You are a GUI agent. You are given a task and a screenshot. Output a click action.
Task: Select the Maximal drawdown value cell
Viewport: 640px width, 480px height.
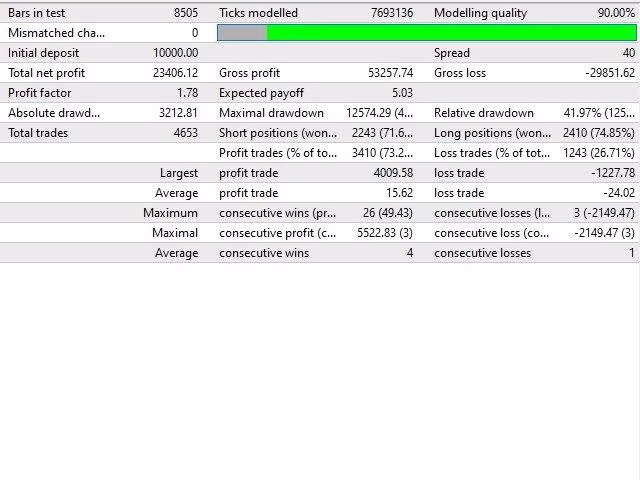pyautogui.click(x=379, y=113)
